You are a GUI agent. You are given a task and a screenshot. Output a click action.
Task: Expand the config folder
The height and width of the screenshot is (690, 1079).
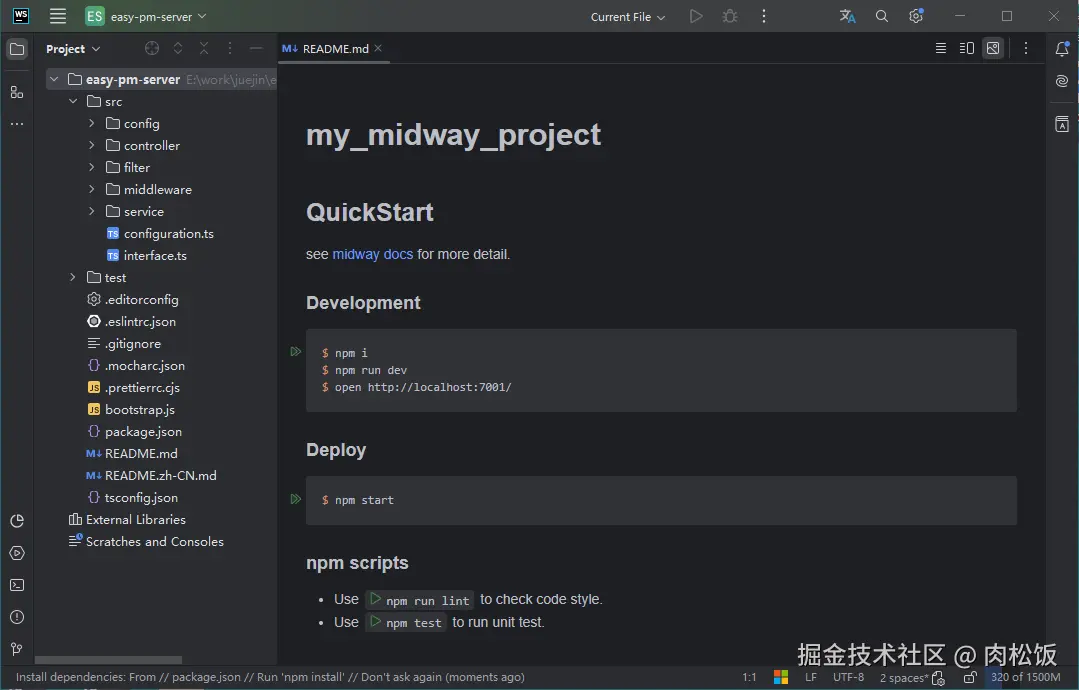(x=92, y=123)
